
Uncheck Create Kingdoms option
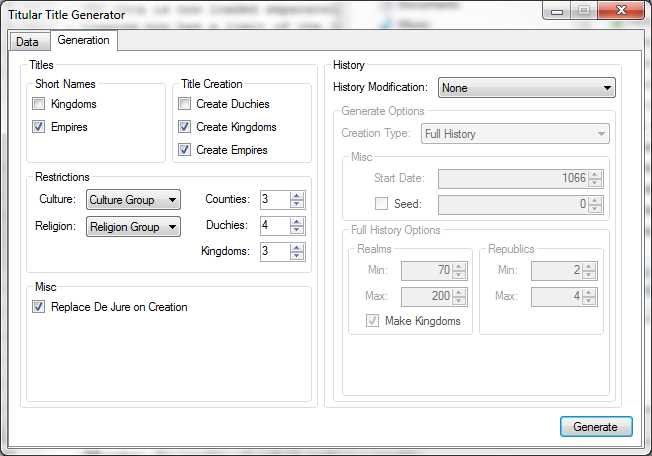coord(184,127)
